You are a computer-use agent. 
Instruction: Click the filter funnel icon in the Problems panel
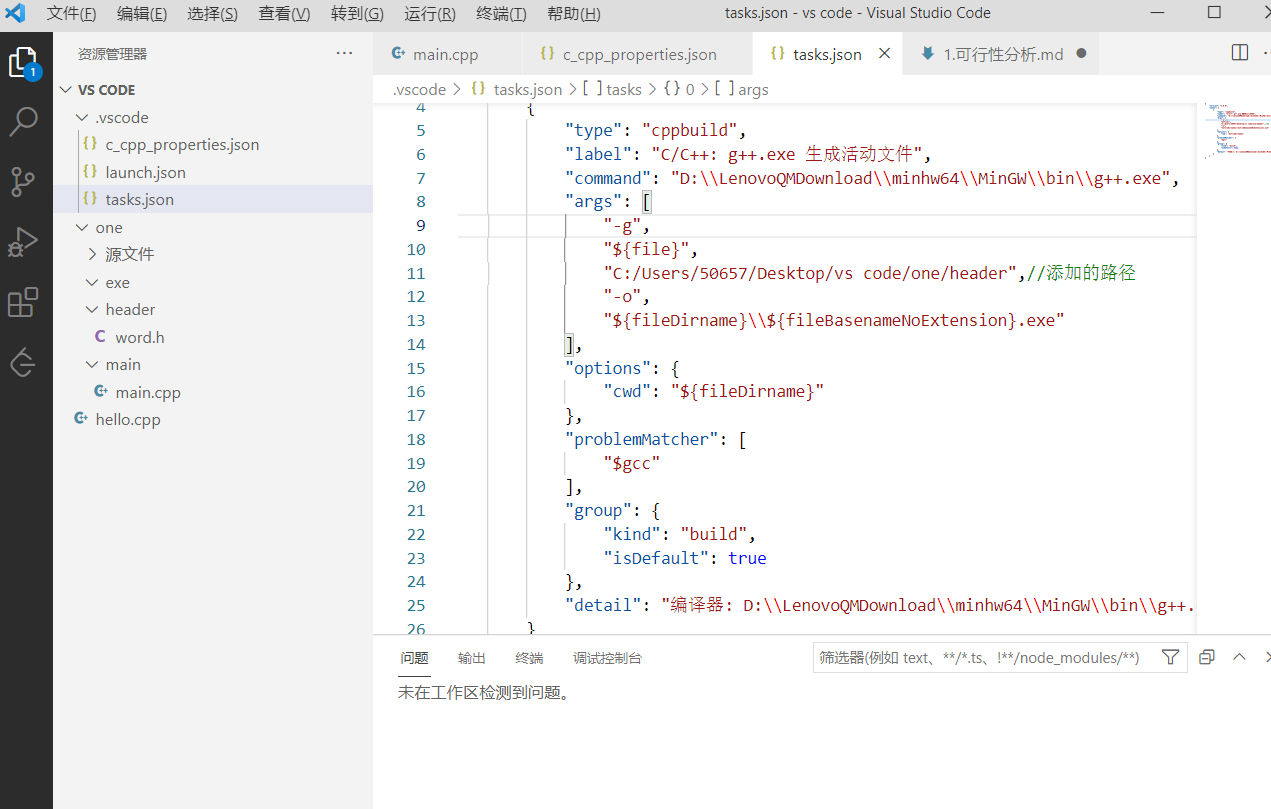click(x=1170, y=657)
